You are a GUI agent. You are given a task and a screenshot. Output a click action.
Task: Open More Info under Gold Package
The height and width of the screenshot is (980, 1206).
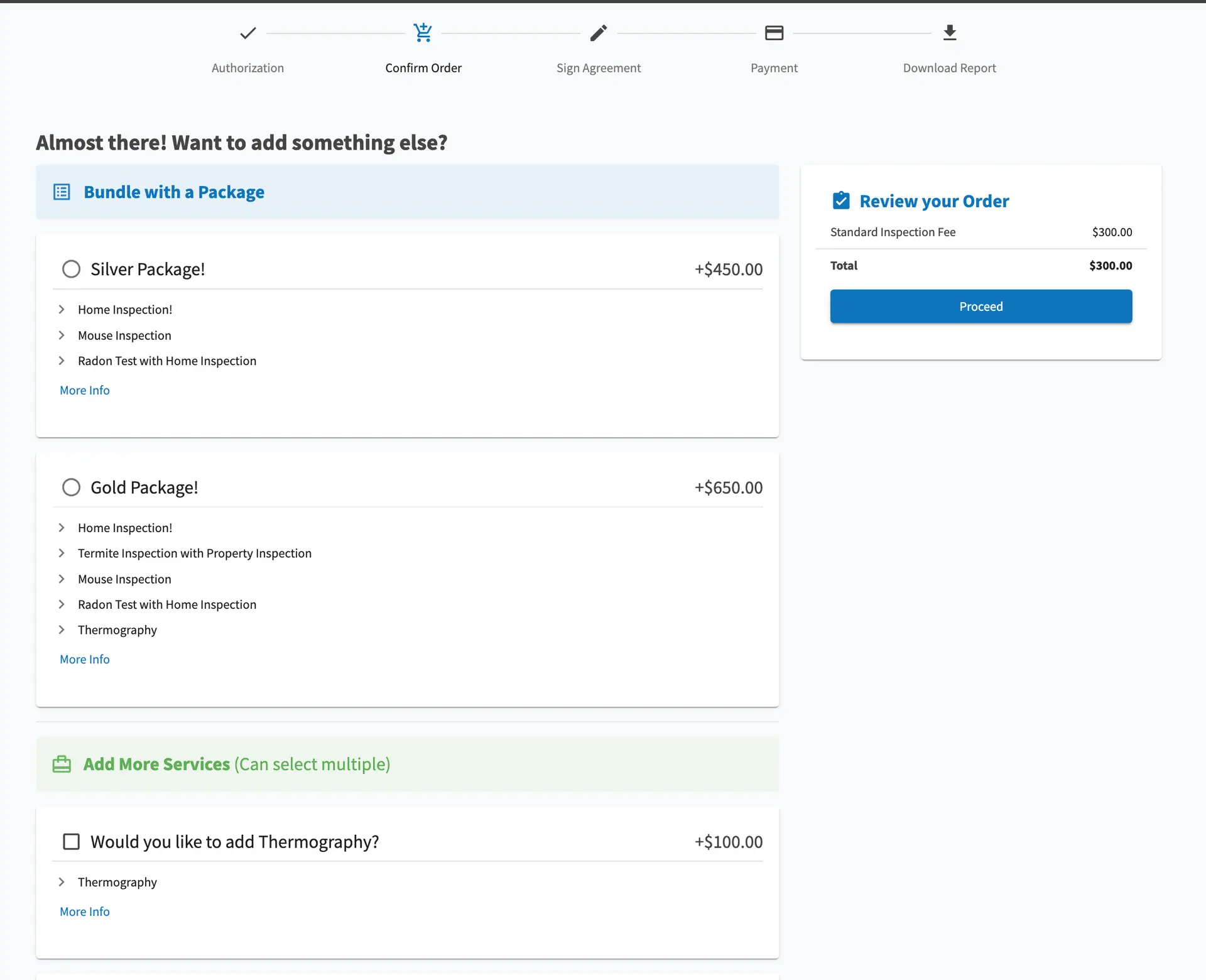click(84, 660)
